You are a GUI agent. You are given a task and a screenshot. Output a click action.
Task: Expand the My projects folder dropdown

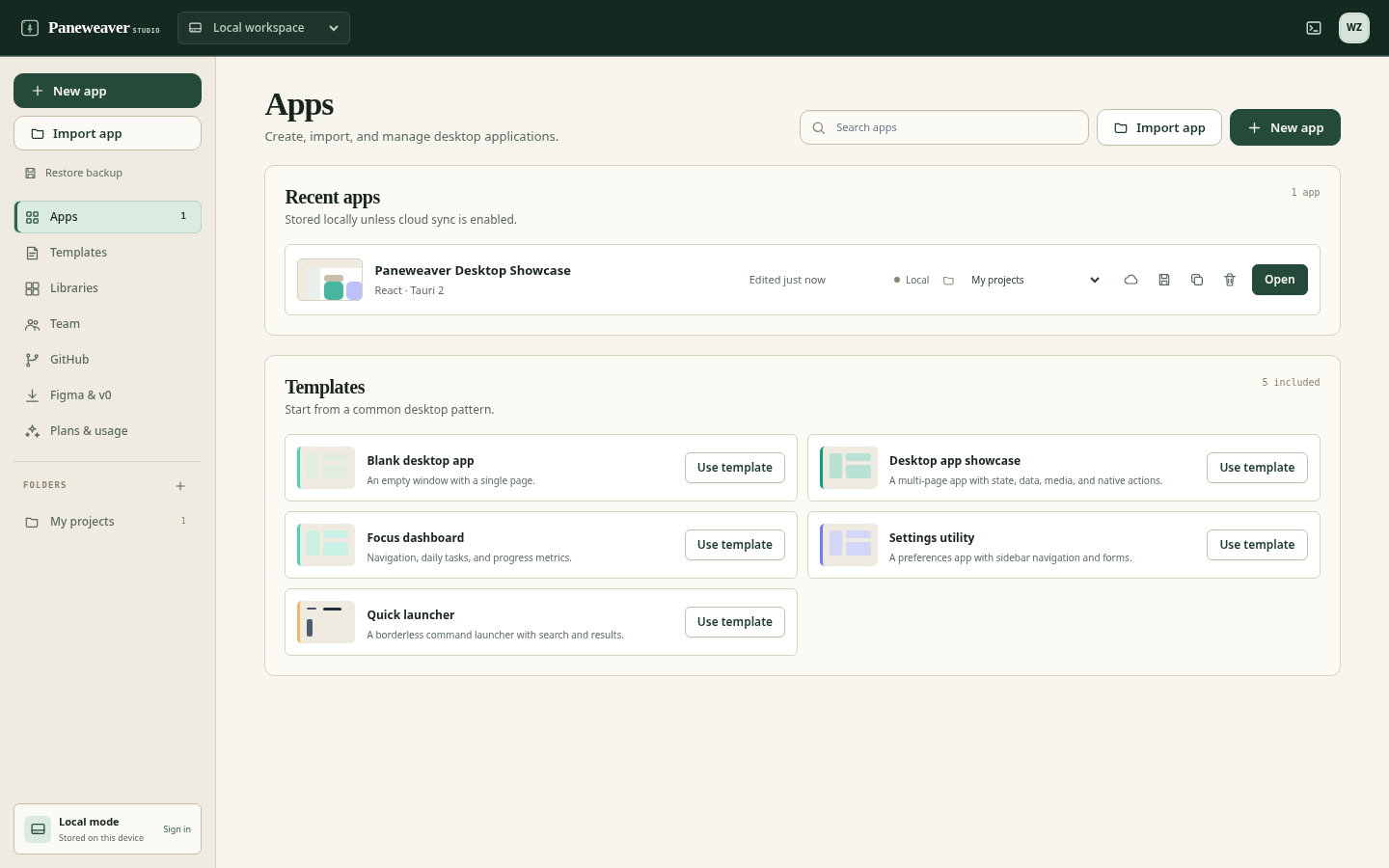pos(1036,280)
